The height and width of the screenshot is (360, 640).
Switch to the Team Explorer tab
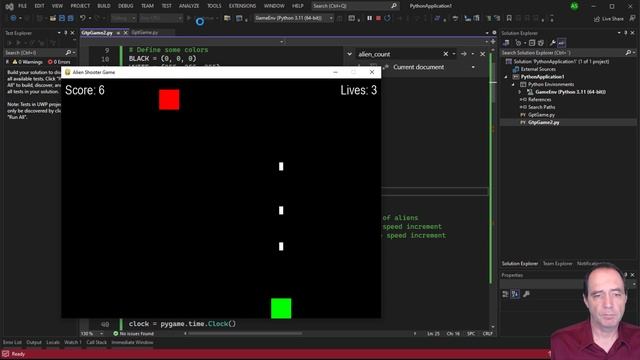[558, 264]
